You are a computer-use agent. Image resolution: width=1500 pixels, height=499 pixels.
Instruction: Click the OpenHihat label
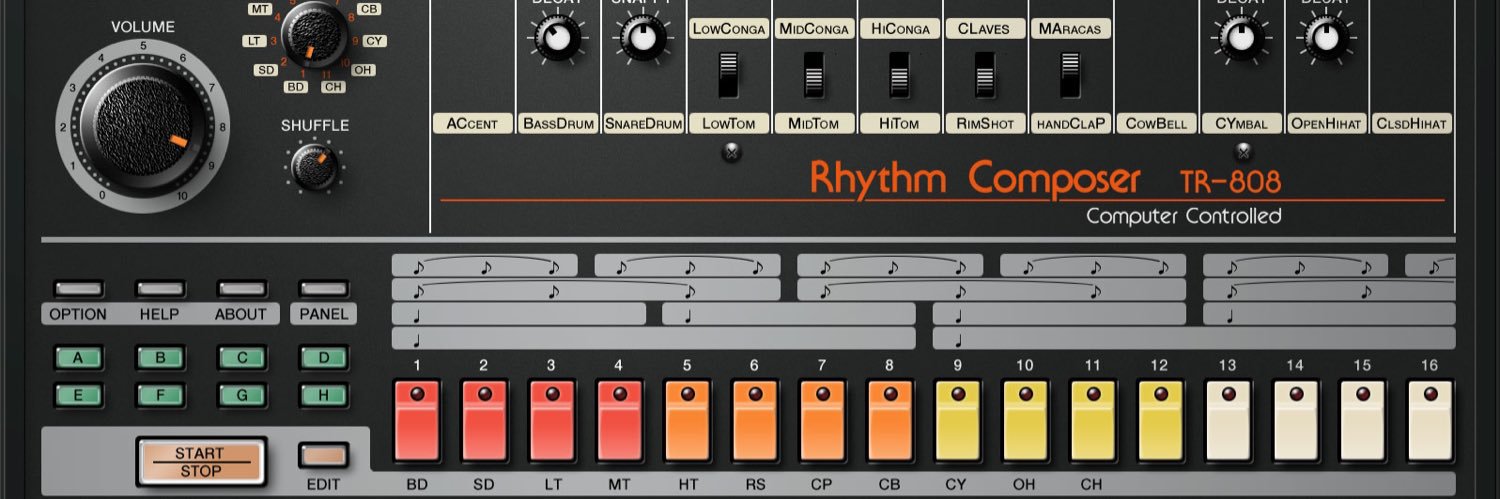[1326, 124]
